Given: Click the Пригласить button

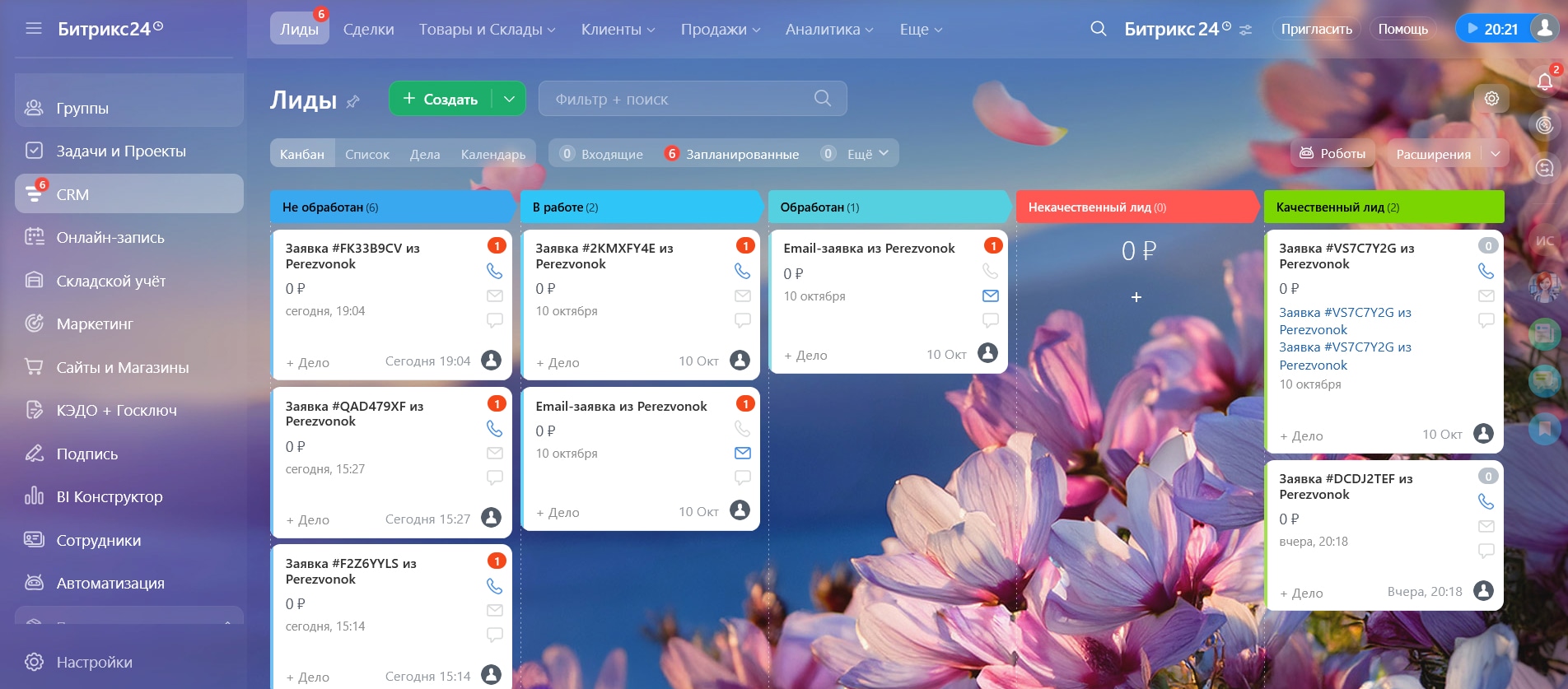Looking at the screenshot, I should click(1316, 29).
